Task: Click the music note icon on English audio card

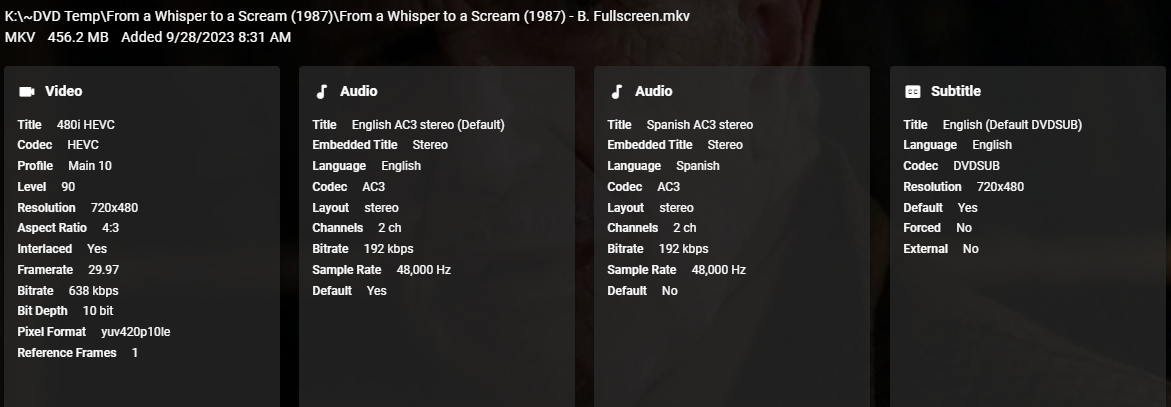Action: pyautogui.click(x=322, y=91)
